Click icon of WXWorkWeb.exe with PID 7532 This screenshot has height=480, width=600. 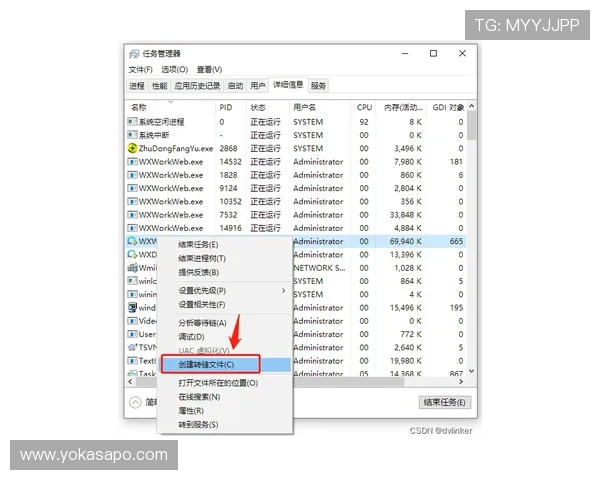click(x=132, y=215)
